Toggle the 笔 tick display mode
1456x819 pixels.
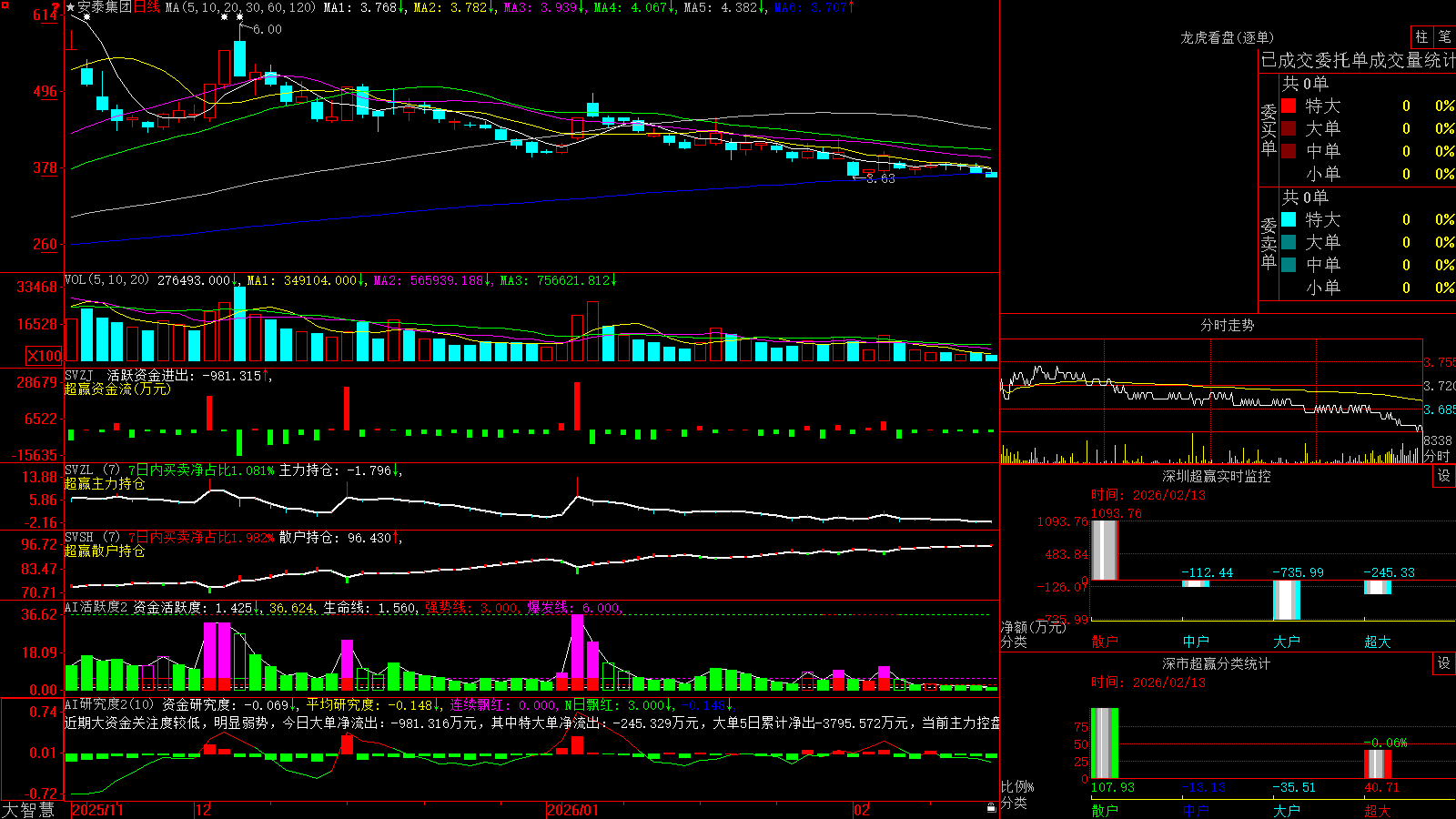1444,37
